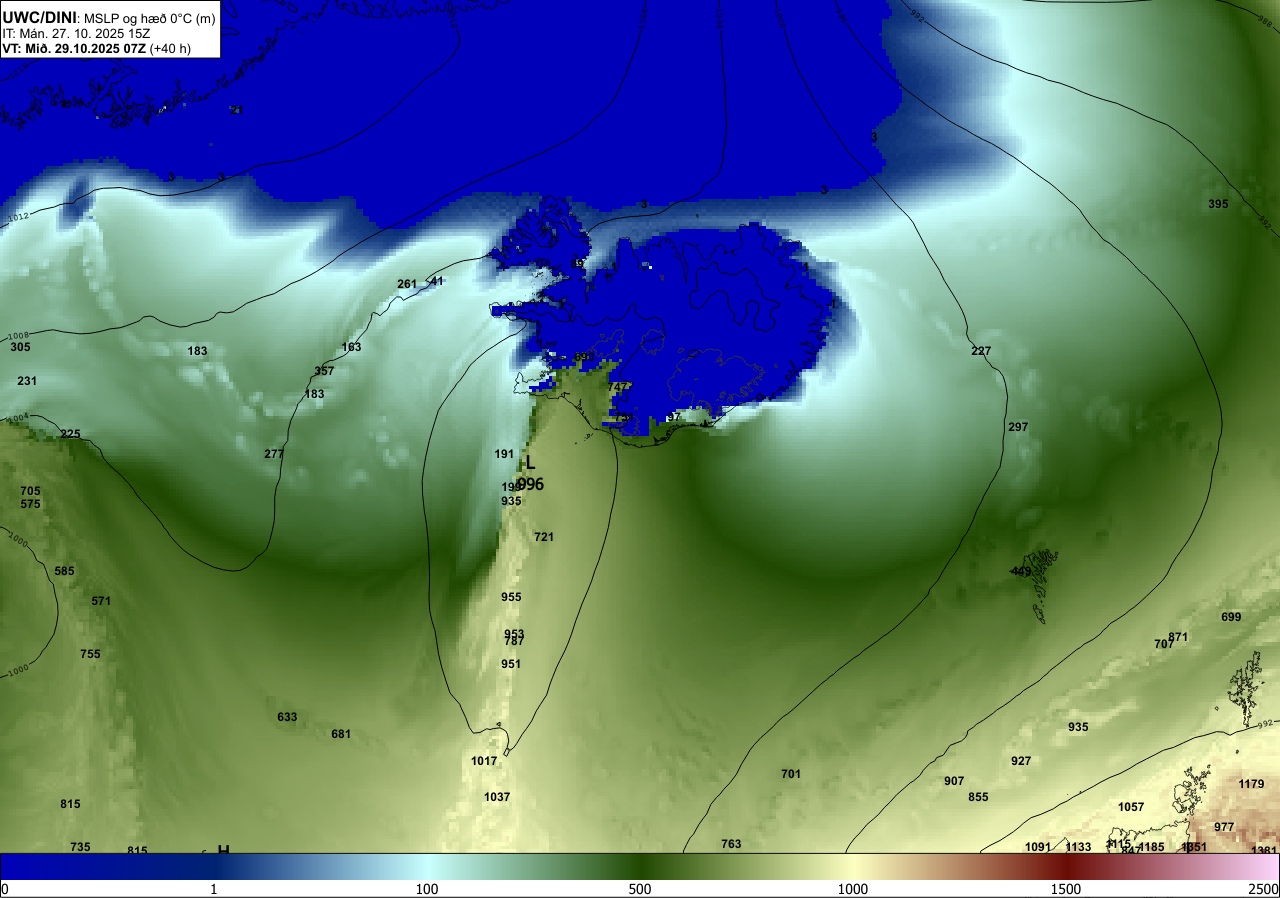
Task: Click the 261 height value
Action: coord(407,284)
